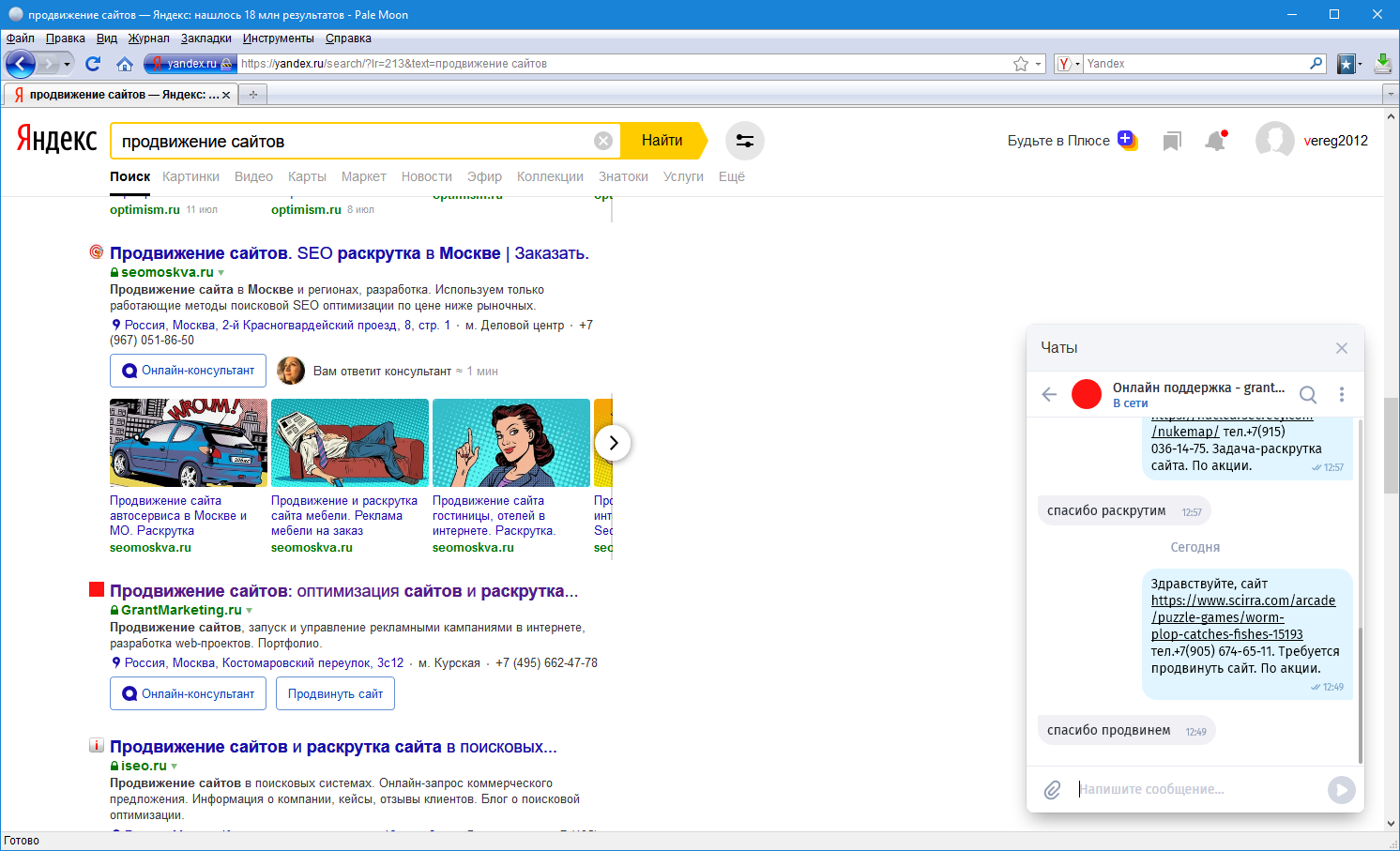Open the bookmarks star toolbar button
The height and width of the screenshot is (851, 1400).
click(x=1347, y=64)
